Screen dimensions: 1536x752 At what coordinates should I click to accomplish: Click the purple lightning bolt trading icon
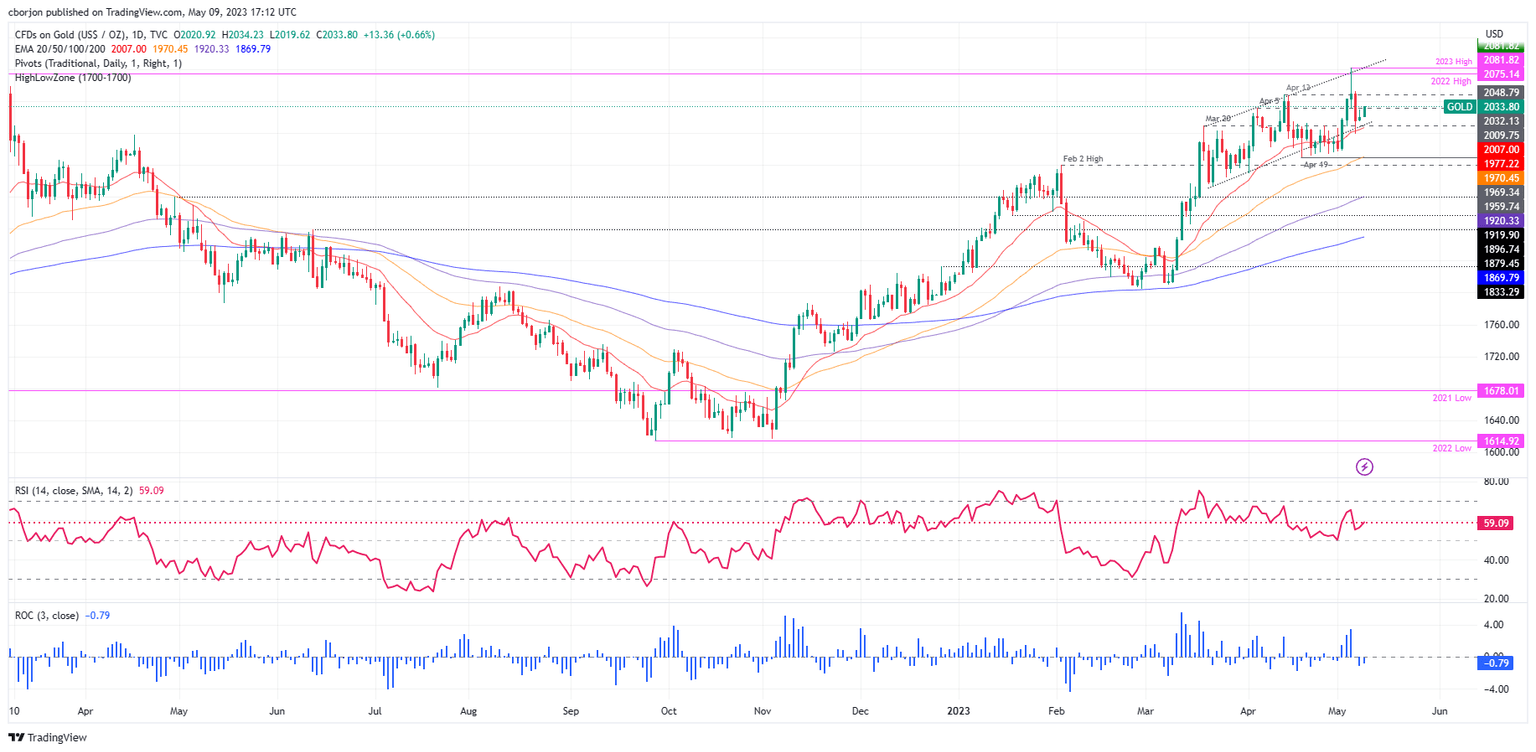(x=1364, y=466)
